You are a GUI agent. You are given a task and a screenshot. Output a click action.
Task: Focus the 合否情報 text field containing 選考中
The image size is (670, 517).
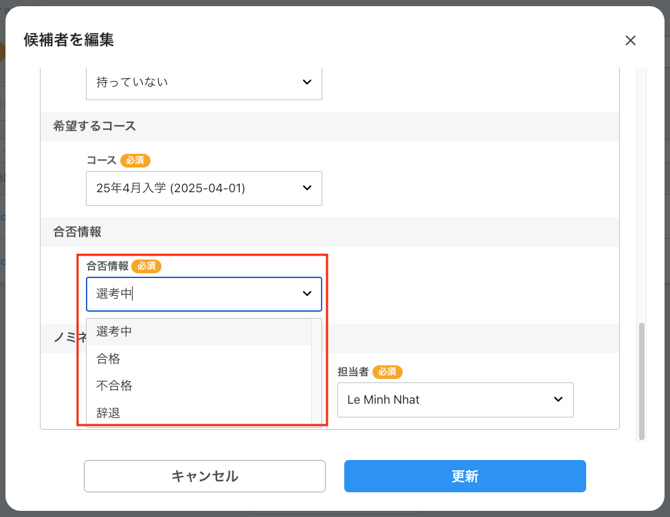point(190,294)
